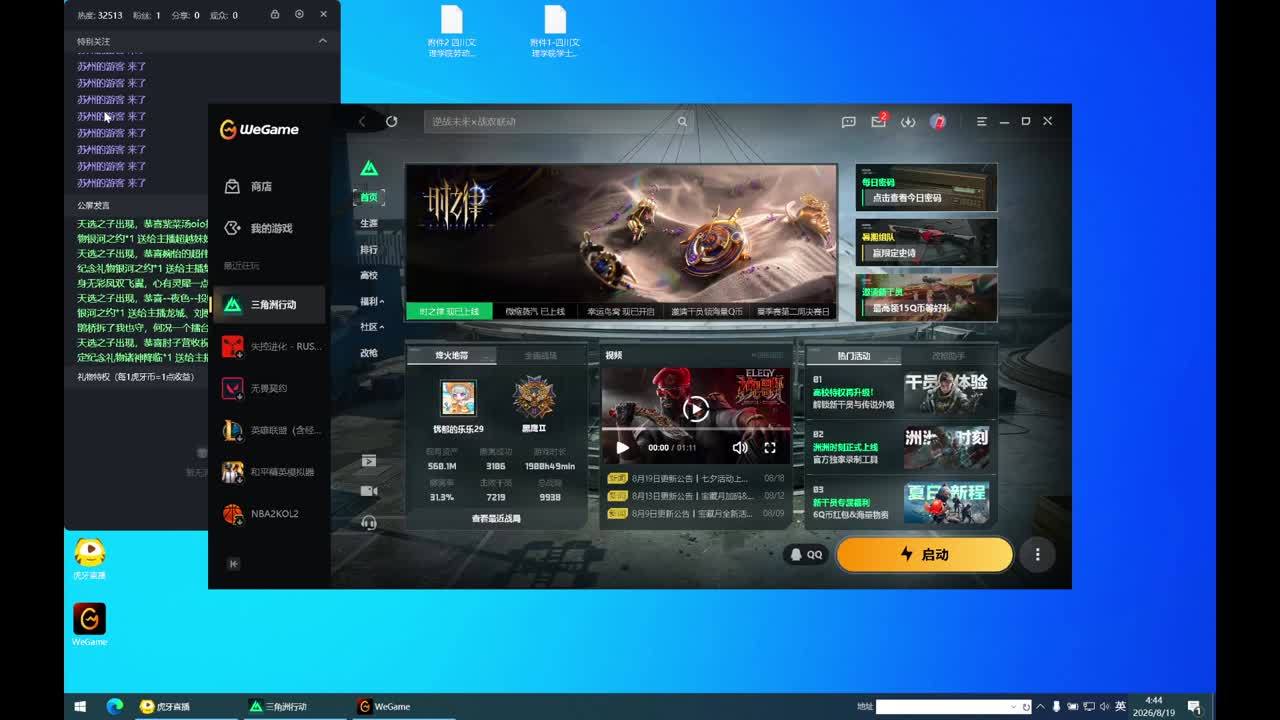Switch to the 排行 tab
This screenshot has width=1280, height=720.
[x=369, y=249]
